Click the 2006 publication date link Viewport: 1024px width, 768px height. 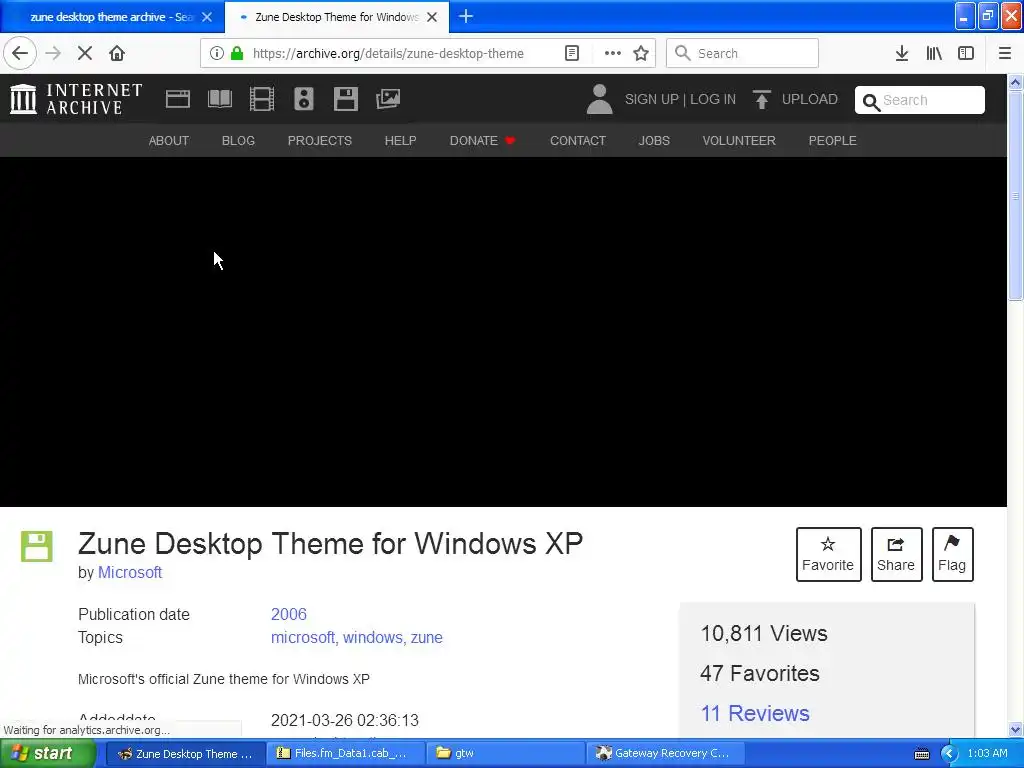[289, 614]
